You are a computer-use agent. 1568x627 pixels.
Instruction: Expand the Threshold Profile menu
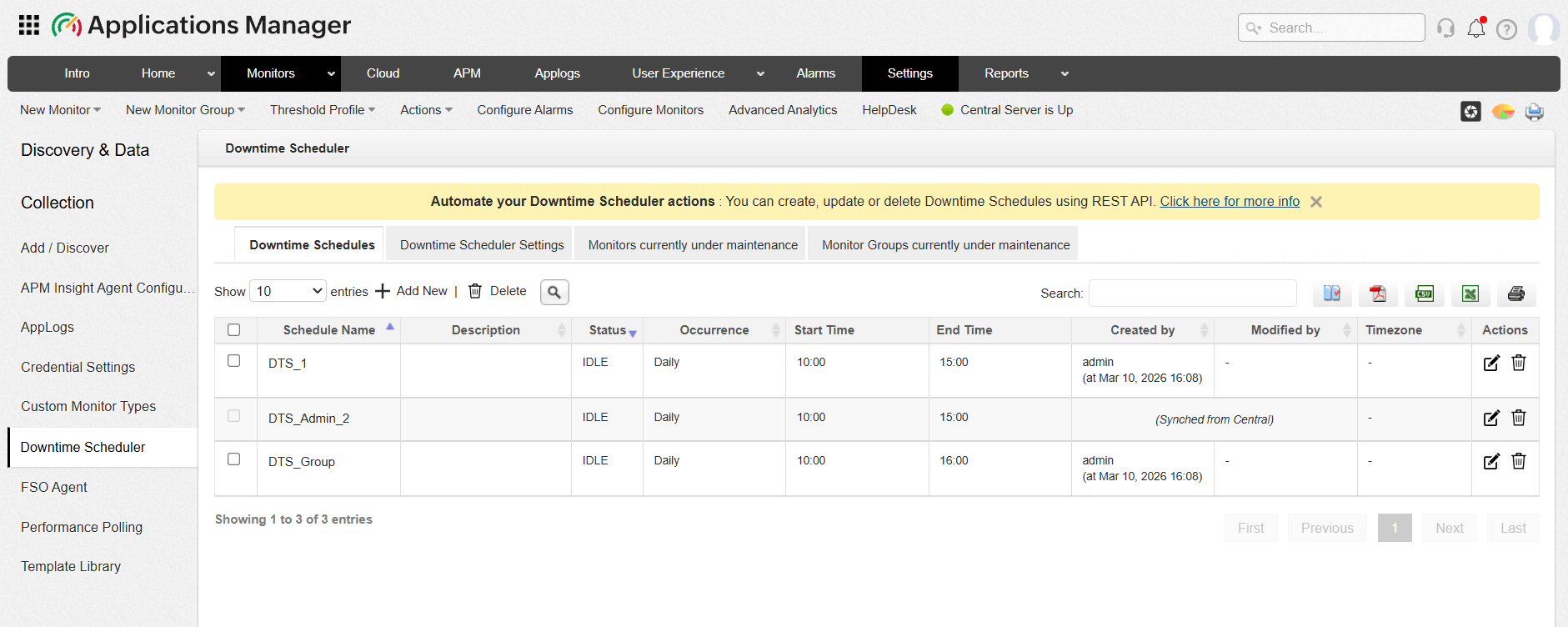coord(322,110)
